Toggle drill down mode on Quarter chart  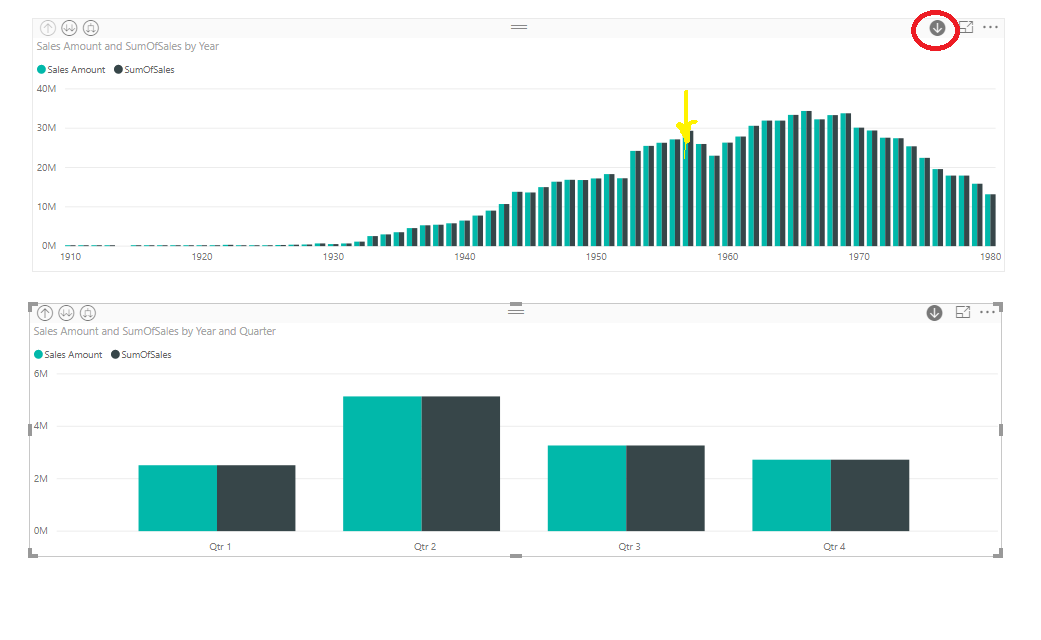[x=934, y=313]
